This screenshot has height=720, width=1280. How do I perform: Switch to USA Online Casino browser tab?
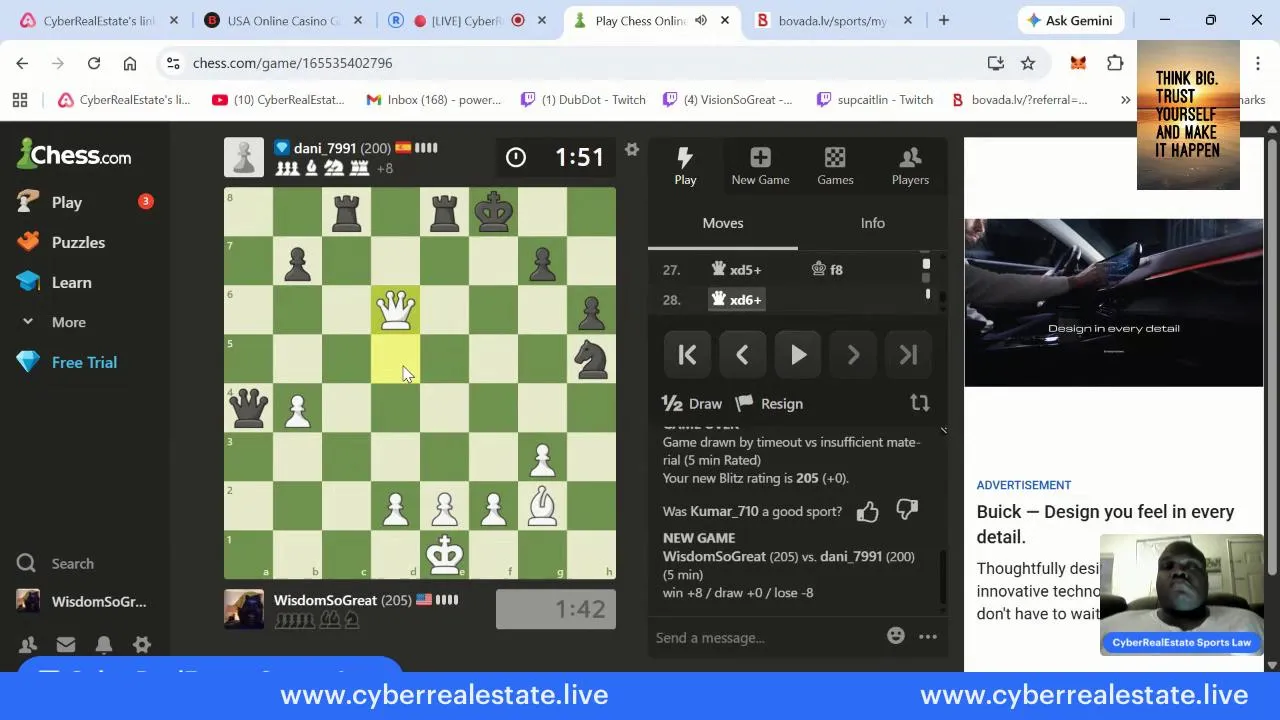282,20
